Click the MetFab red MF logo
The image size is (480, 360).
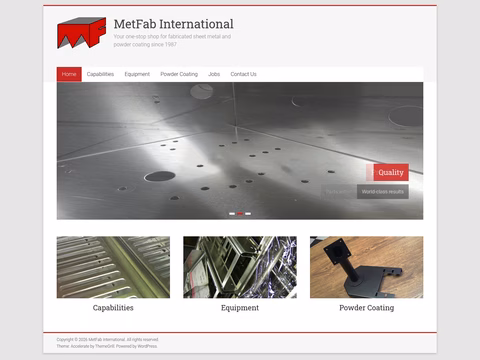coord(82,33)
